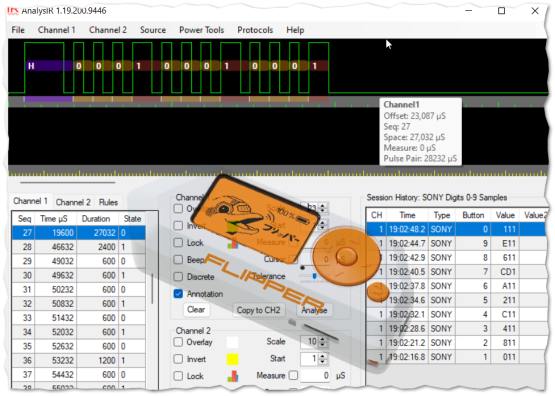Open the Protocols menu
This screenshot has width=555, height=396.
coord(255,30)
